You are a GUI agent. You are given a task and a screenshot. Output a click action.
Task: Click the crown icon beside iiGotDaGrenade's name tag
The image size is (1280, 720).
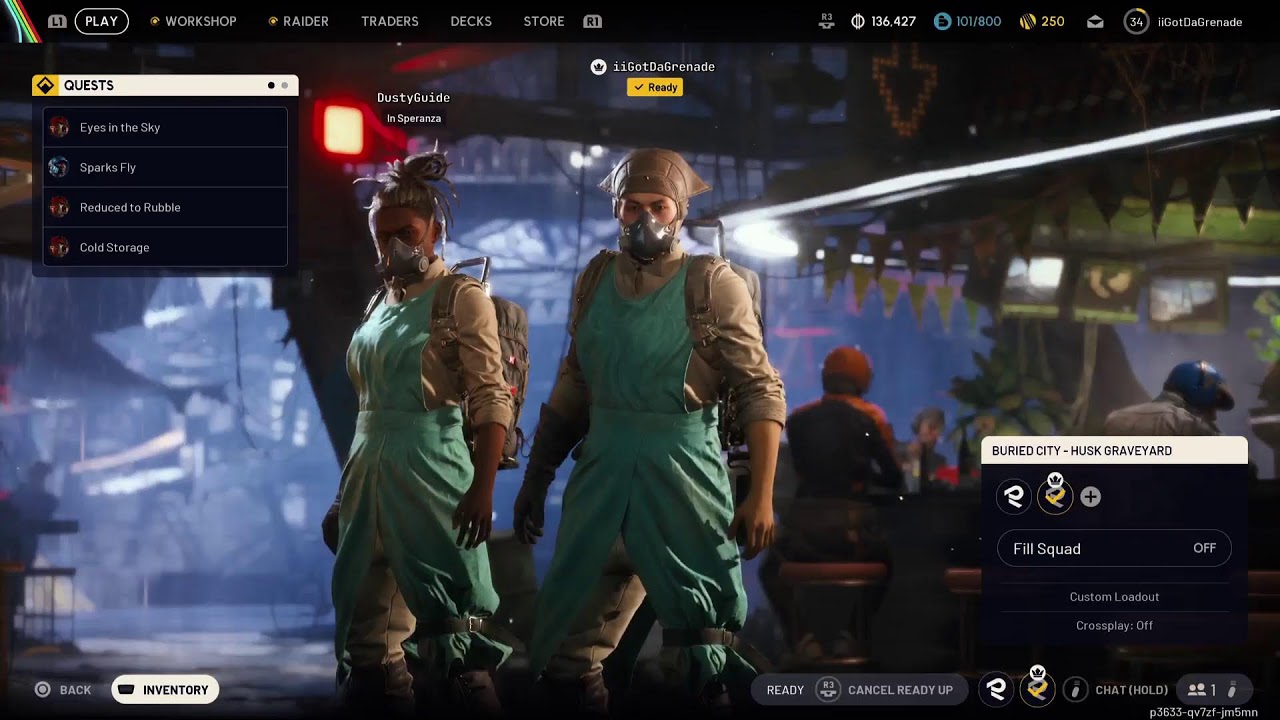coord(598,67)
